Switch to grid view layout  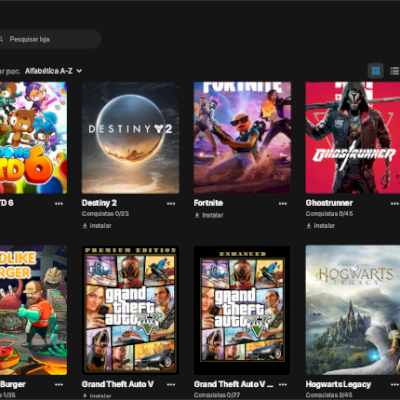tap(376, 71)
